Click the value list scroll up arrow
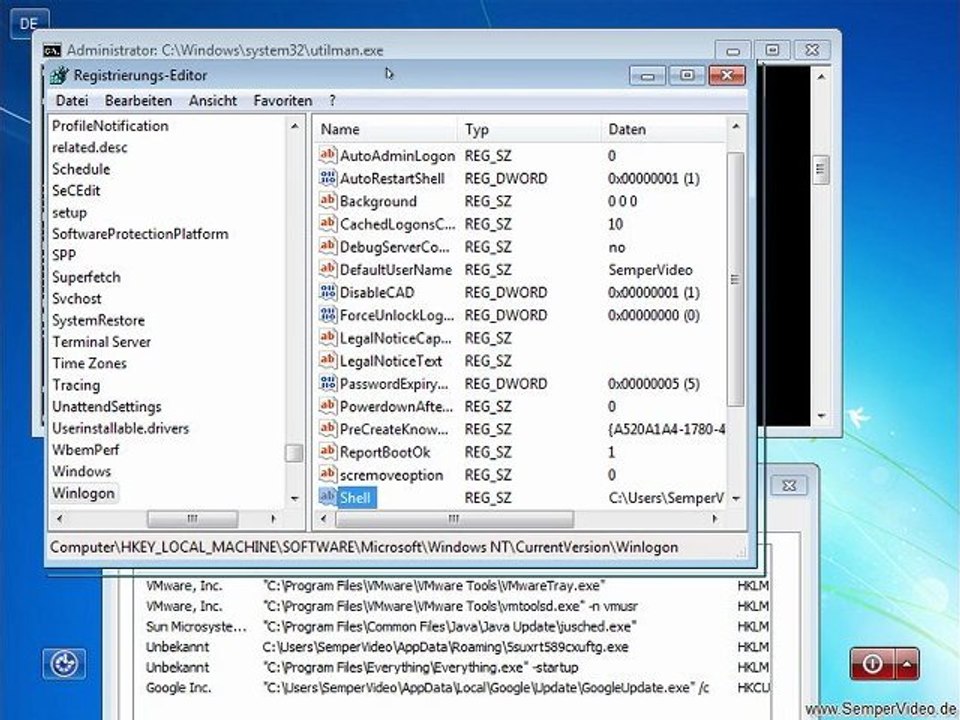Screen dimensions: 960x720 [x=736, y=126]
